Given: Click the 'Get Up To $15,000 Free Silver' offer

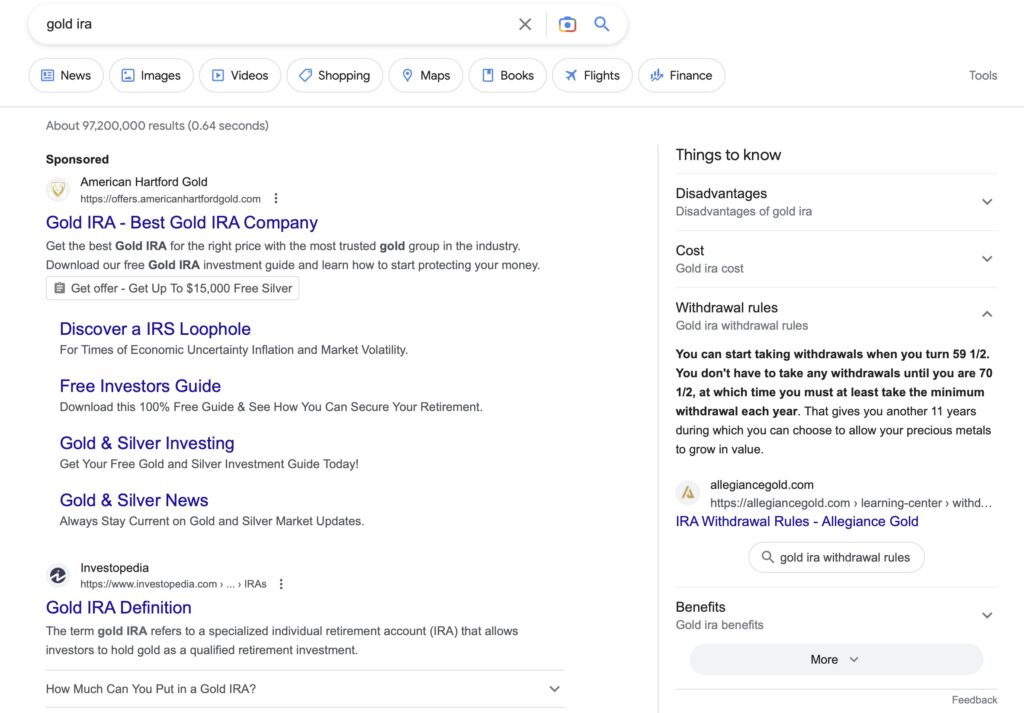Looking at the screenshot, I should coord(172,288).
